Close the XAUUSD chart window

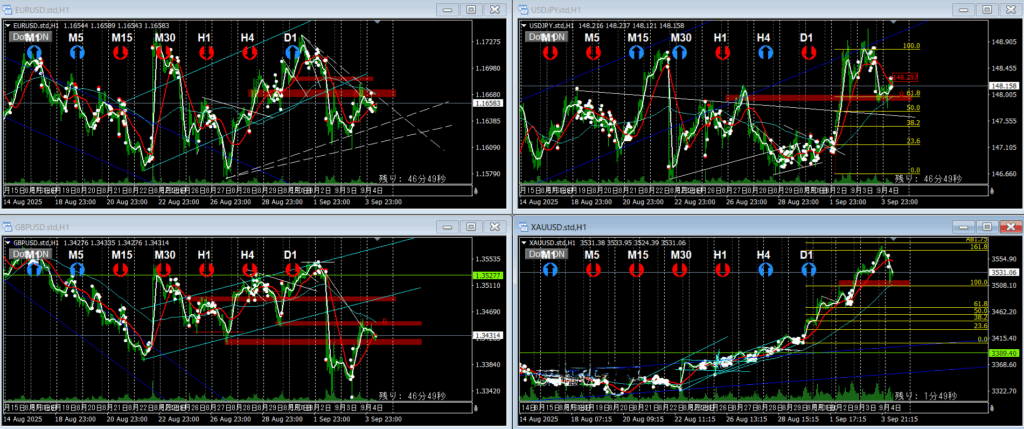click(1011, 227)
